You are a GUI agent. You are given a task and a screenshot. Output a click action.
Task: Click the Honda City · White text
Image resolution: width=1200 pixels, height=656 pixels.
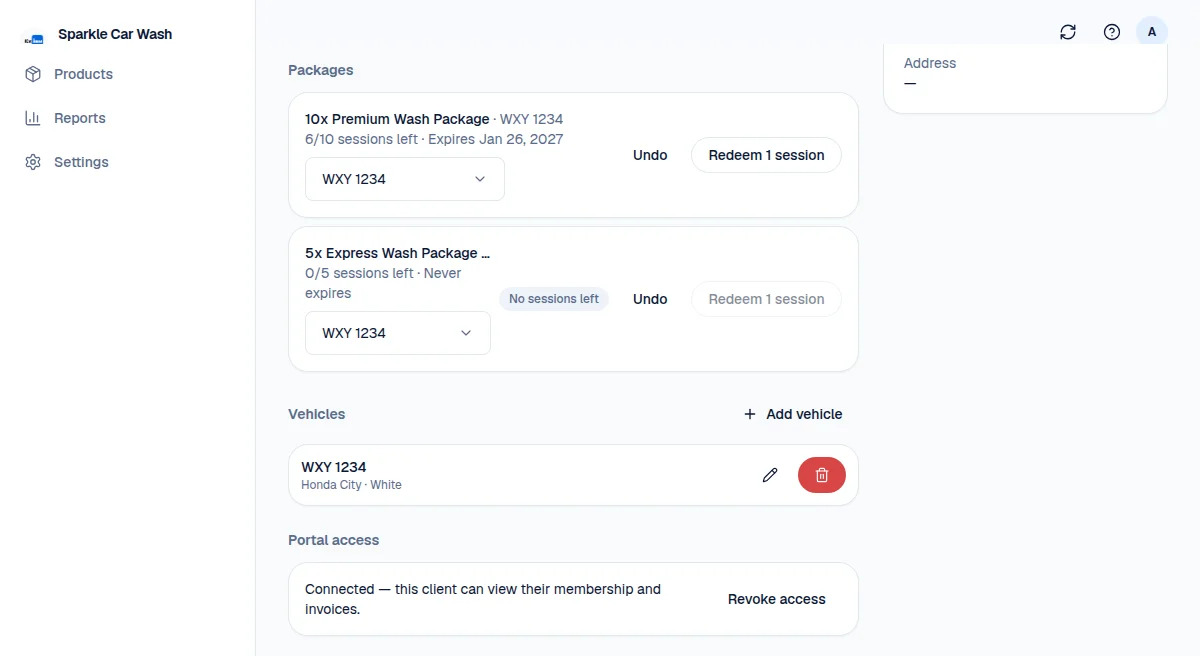[x=351, y=485]
